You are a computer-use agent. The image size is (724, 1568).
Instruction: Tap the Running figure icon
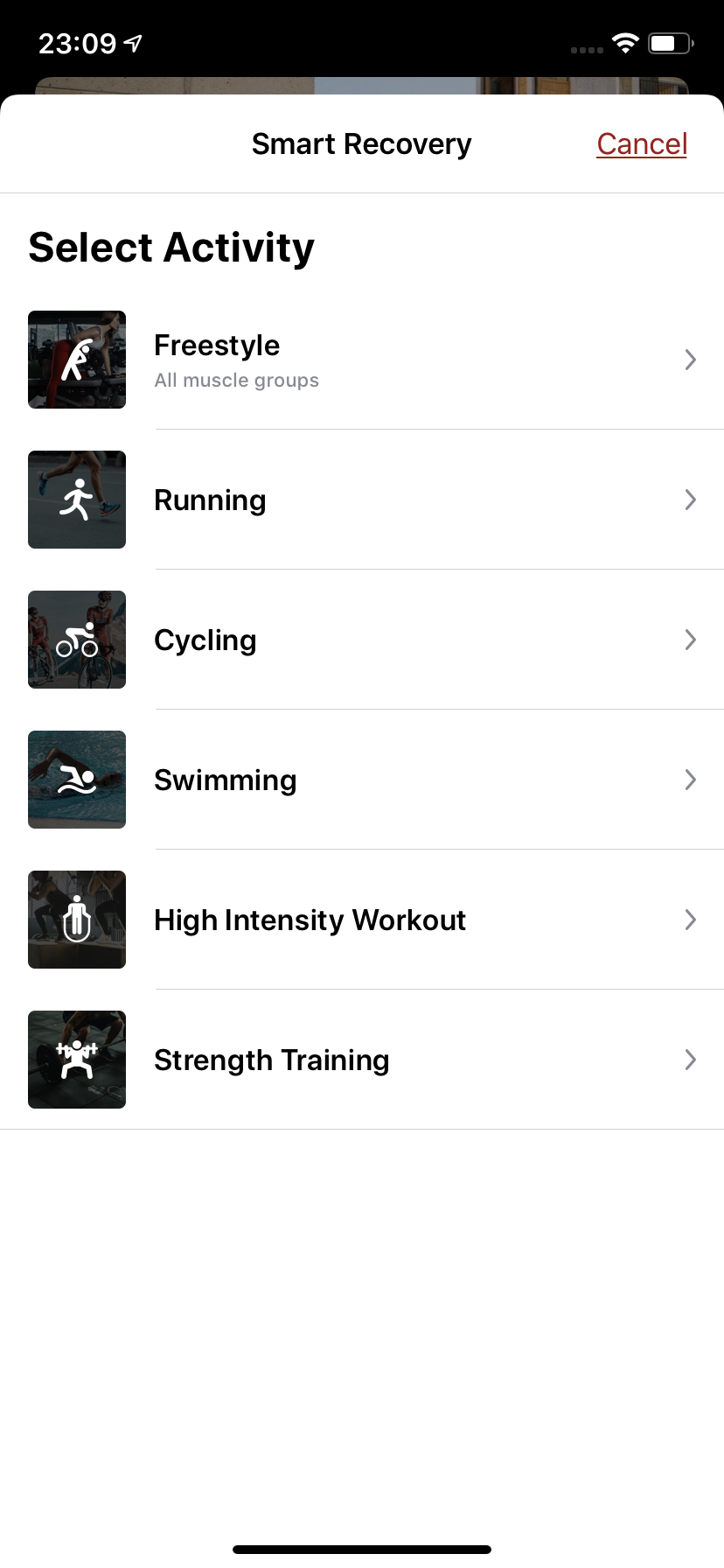77,500
